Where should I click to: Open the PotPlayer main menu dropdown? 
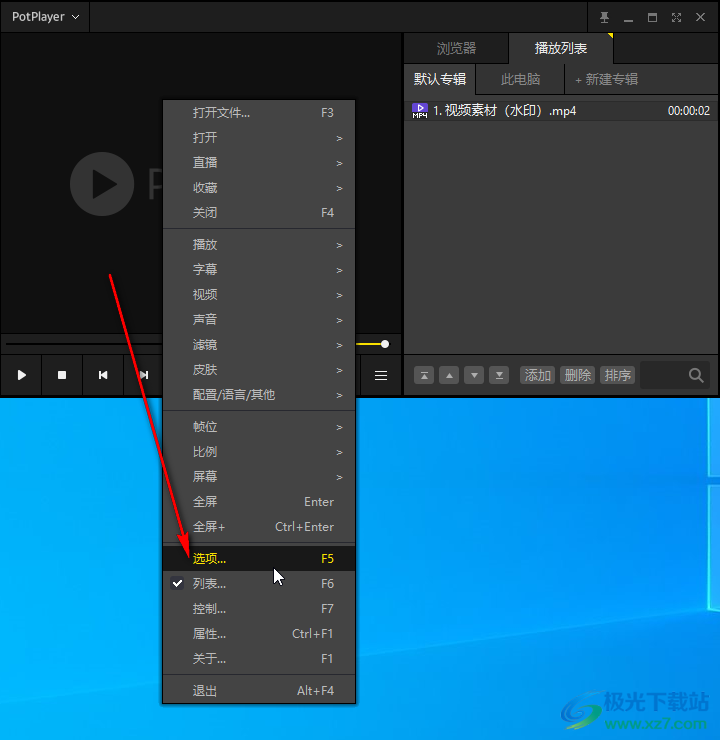pyautogui.click(x=45, y=17)
